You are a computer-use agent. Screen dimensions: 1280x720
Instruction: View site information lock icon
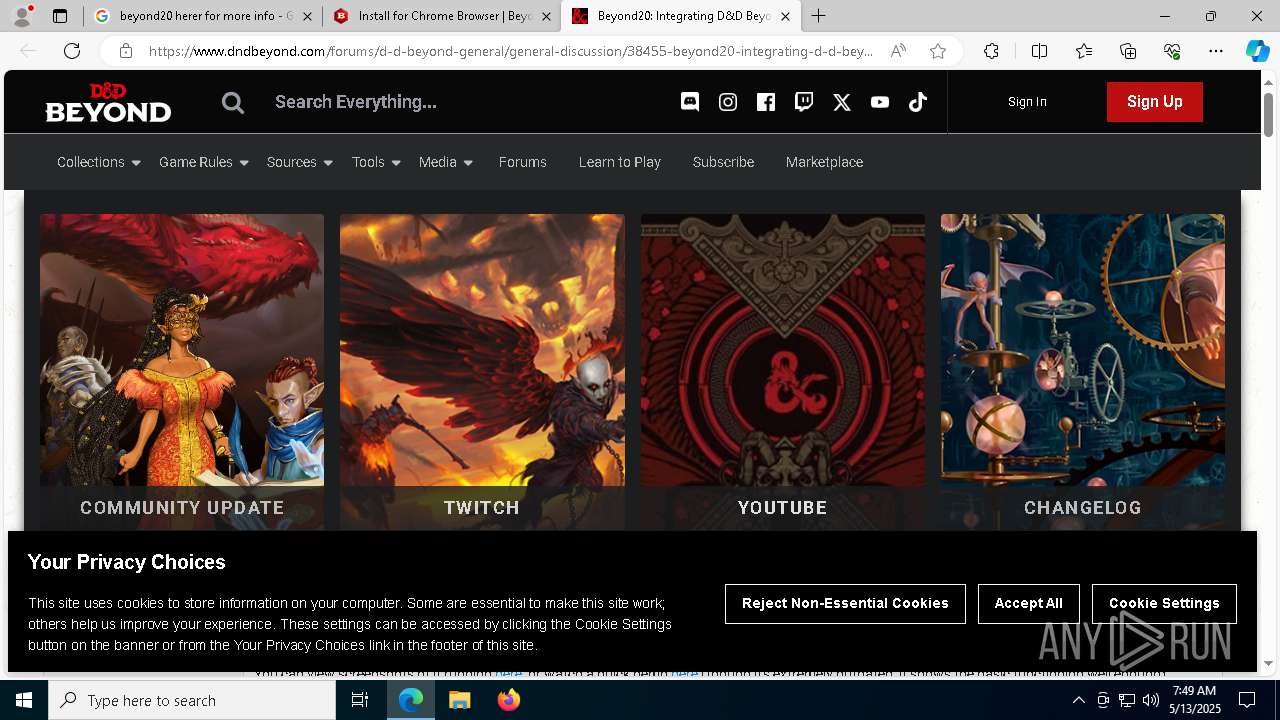[x=126, y=51]
